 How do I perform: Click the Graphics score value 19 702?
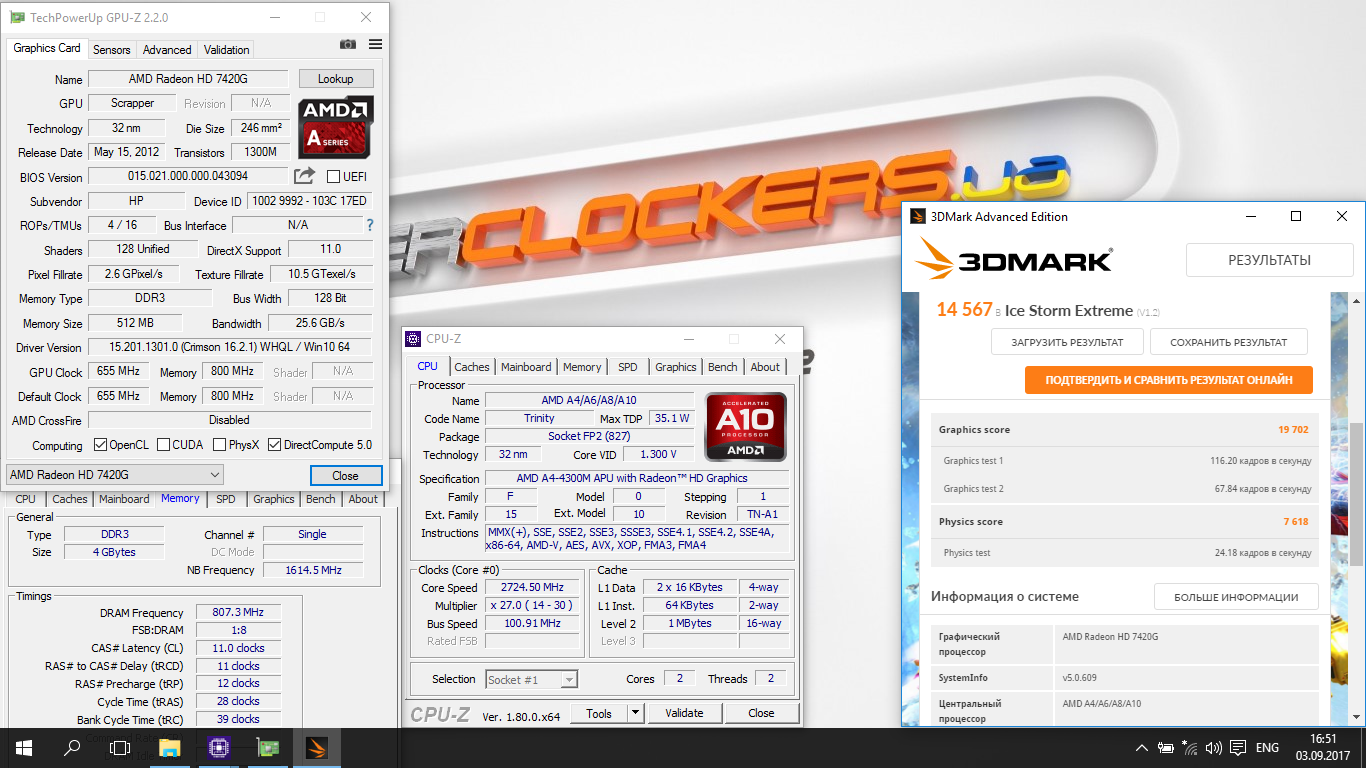coord(1293,430)
